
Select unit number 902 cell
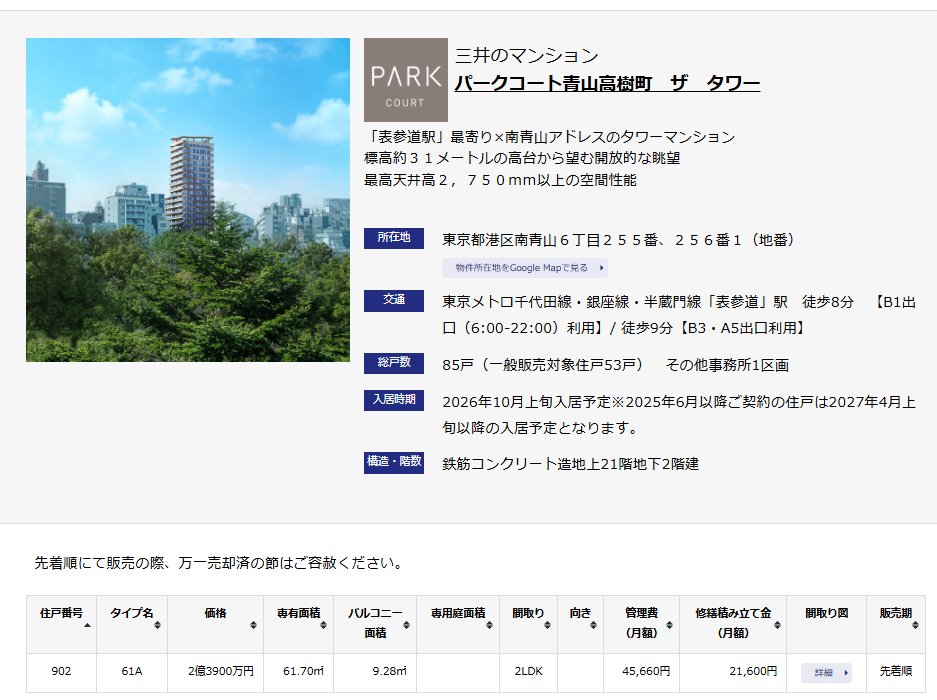(61, 671)
